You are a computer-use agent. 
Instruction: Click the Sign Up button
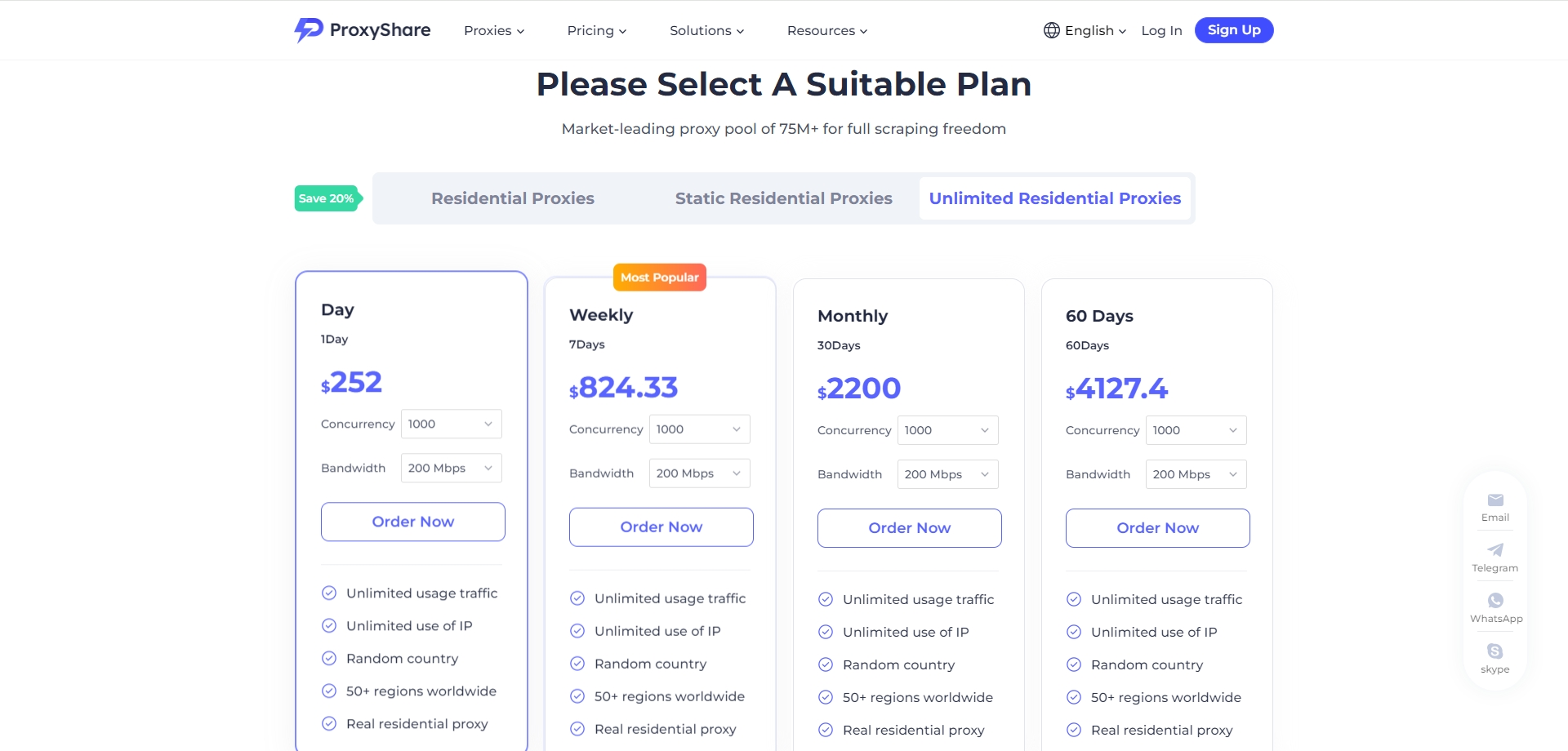pyautogui.click(x=1233, y=30)
